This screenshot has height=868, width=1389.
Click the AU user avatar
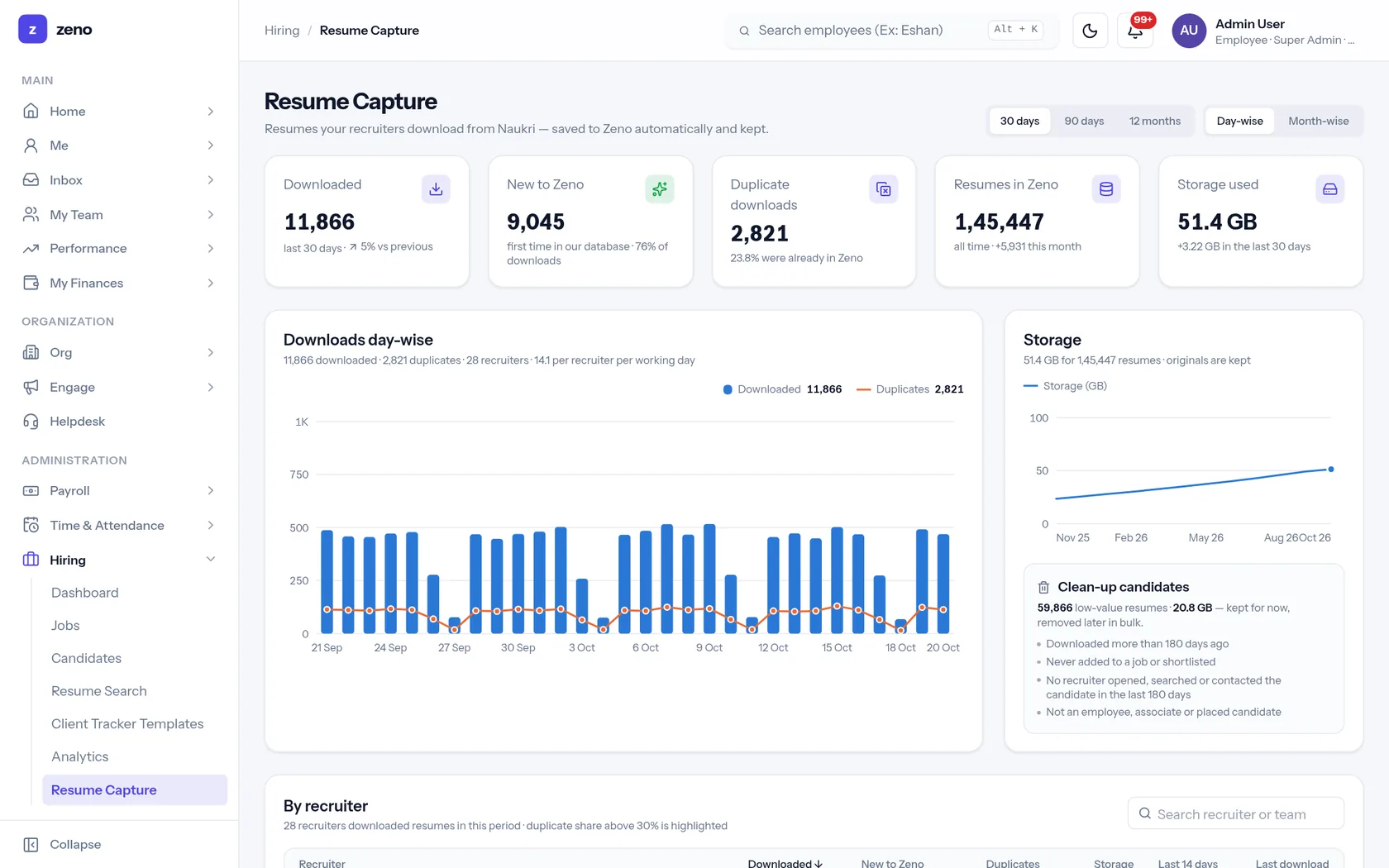pyautogui.click(x=1188, y=31)
